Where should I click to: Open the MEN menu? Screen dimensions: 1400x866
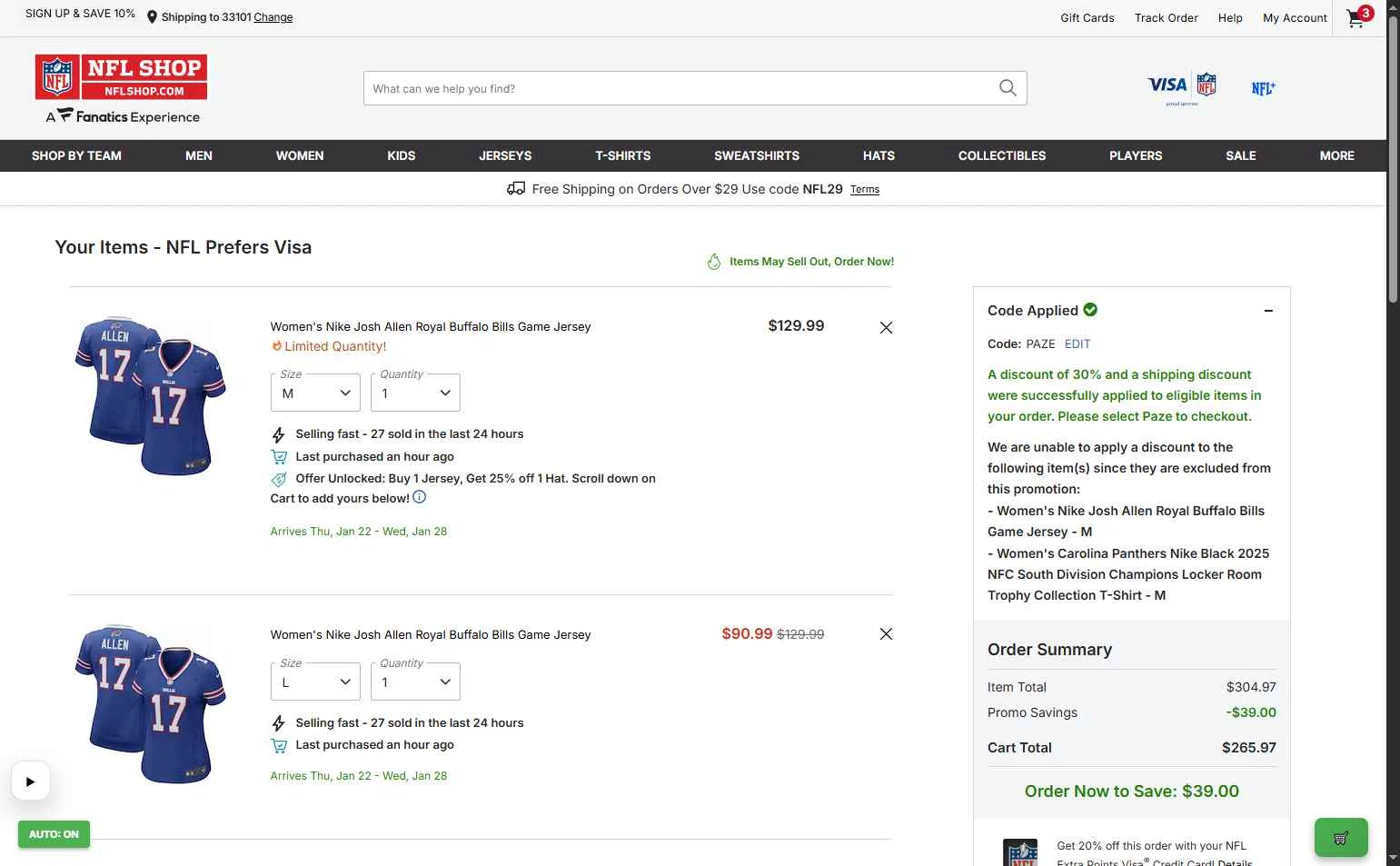(x=199, y=155)
